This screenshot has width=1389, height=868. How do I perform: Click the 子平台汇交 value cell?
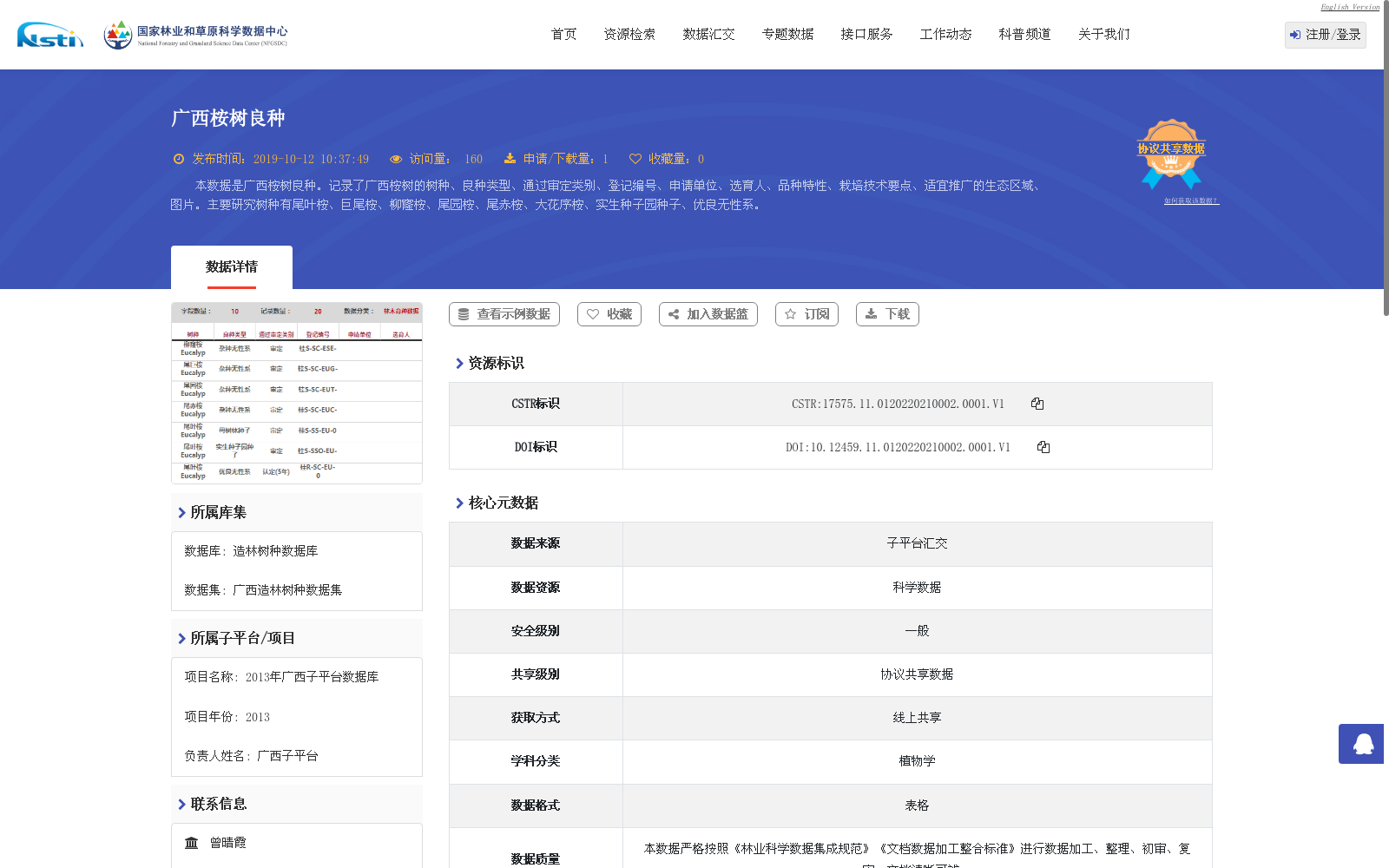pos(918,543)
